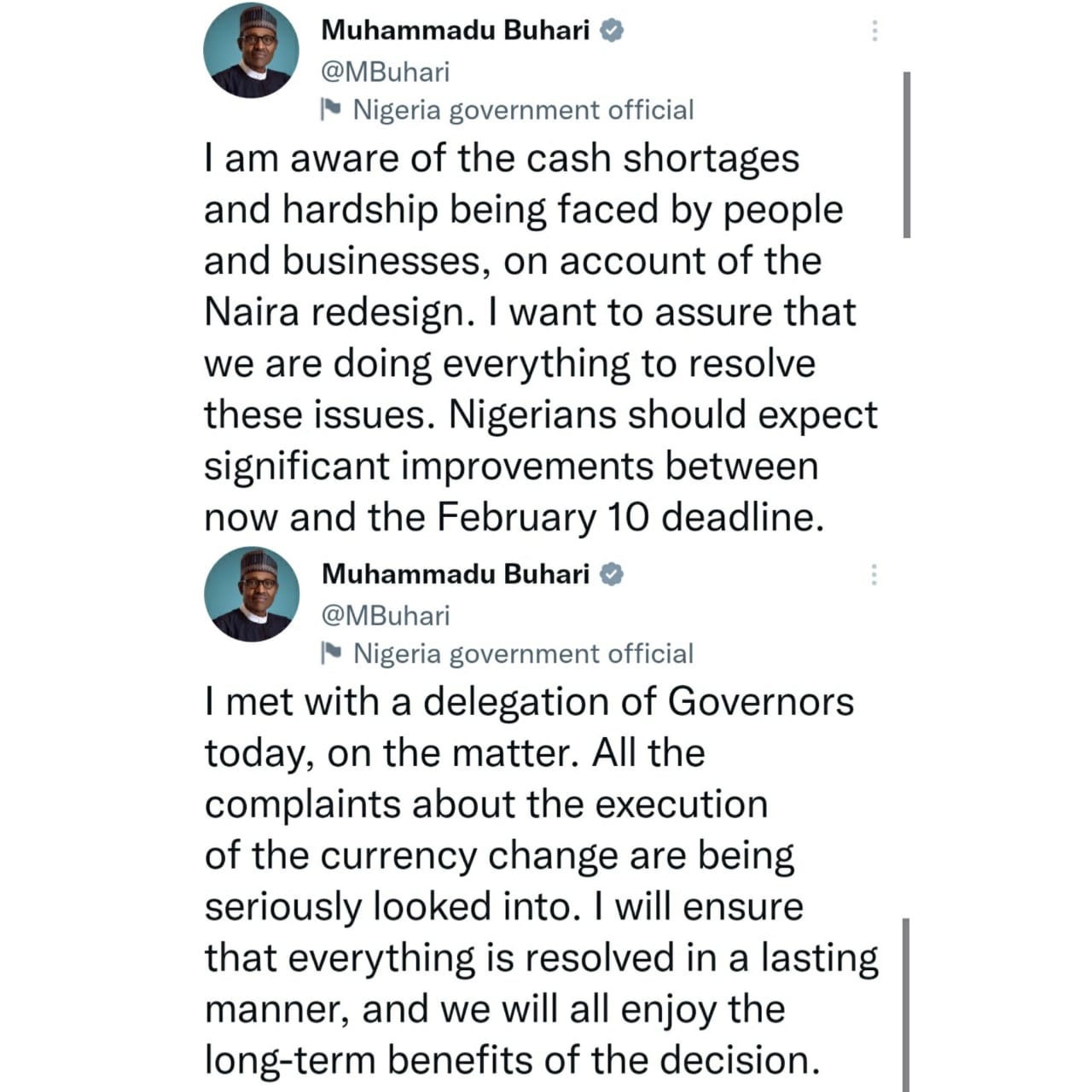Open the profile picture on the second tweet
This screenshot has height=1092, width=1092.
pyautogui.click(x=252, y=594)
